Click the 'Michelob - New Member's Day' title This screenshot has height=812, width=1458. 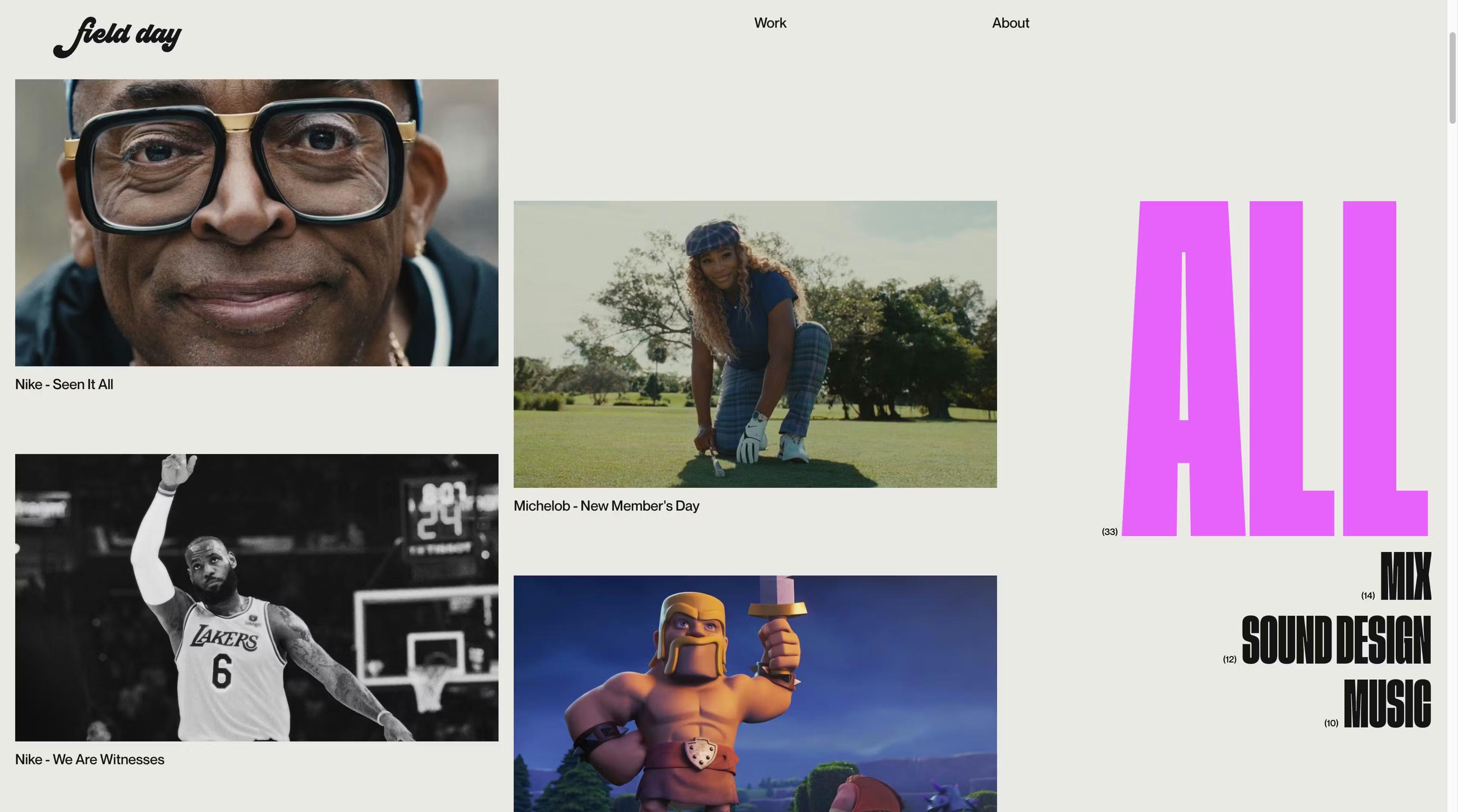(606, 506)
